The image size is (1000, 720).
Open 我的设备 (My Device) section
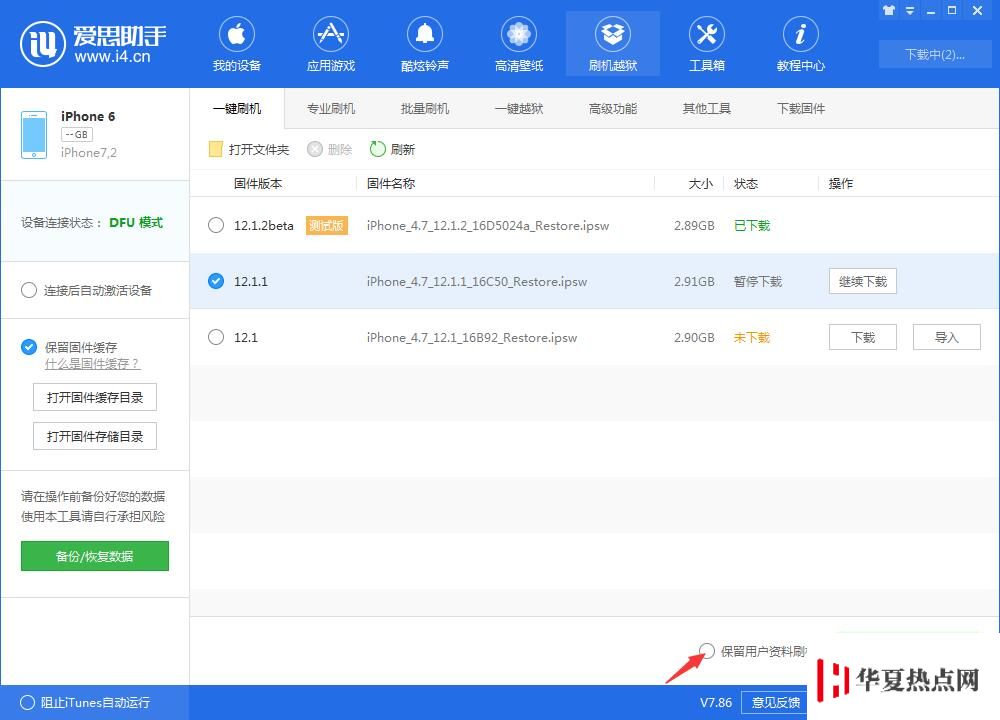point(237,44)
